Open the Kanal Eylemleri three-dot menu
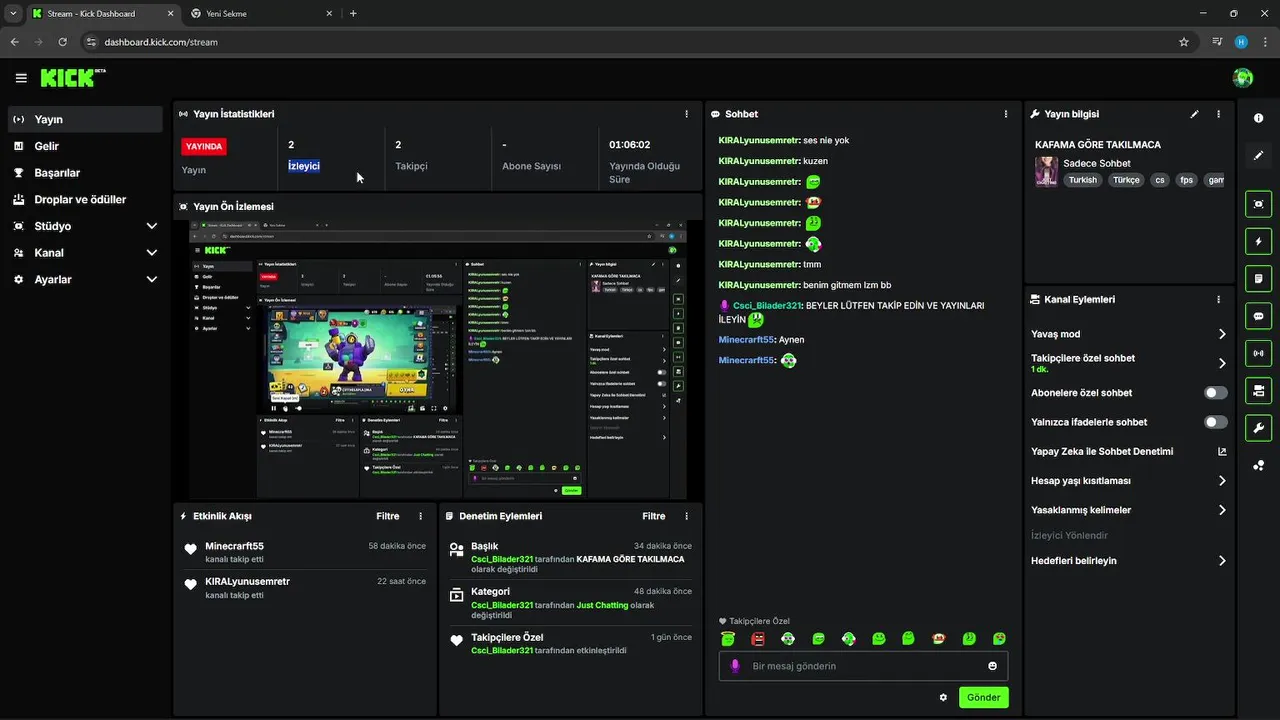The height and width of the screenshot is (720, 1280). [1218, 299]
